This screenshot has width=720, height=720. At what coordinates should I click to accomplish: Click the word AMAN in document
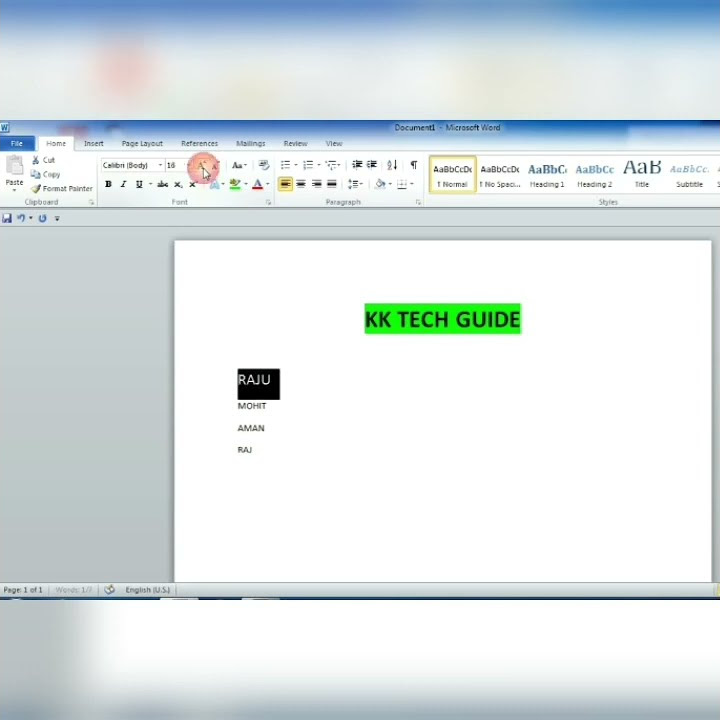251,428
